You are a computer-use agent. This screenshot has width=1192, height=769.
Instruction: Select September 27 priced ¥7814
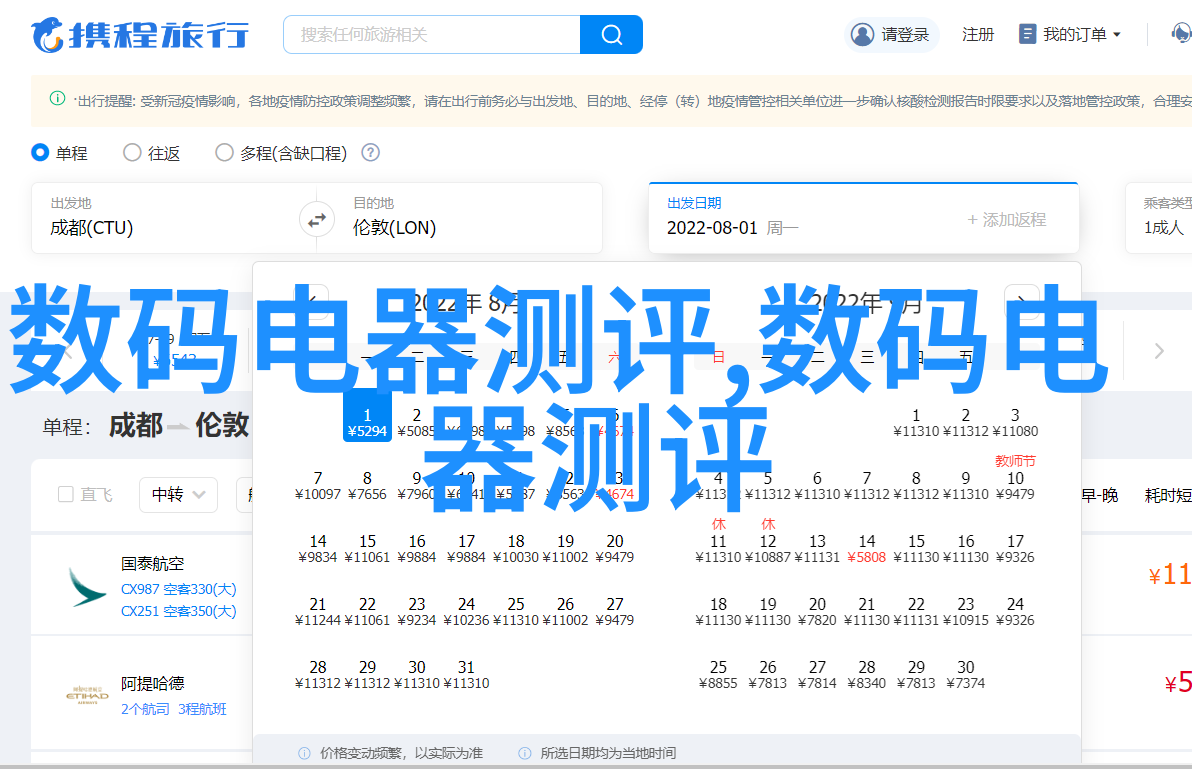pyautogui.click(x=817, y=675)
